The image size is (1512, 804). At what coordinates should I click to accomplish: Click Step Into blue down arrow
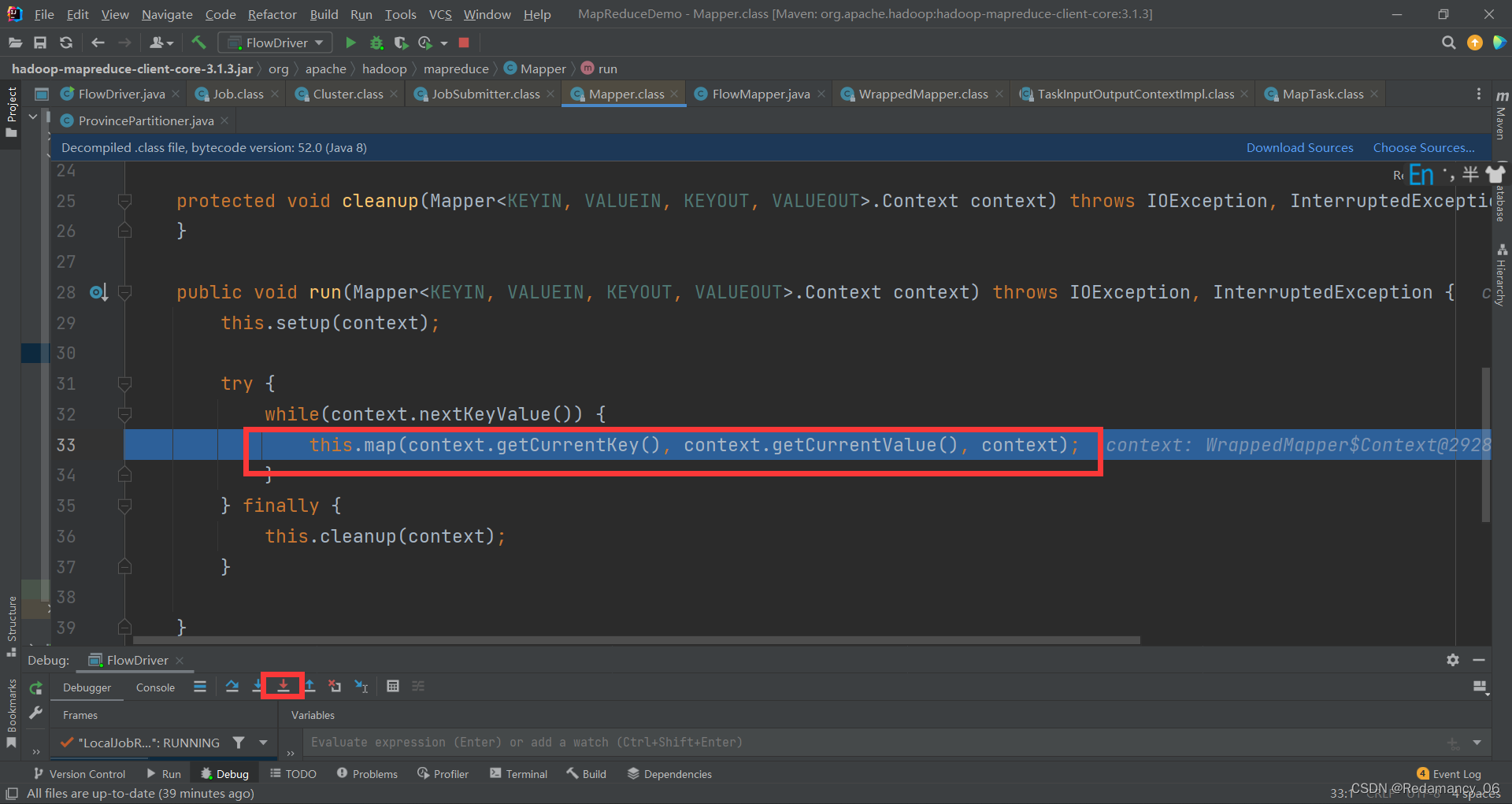point(257,686)
